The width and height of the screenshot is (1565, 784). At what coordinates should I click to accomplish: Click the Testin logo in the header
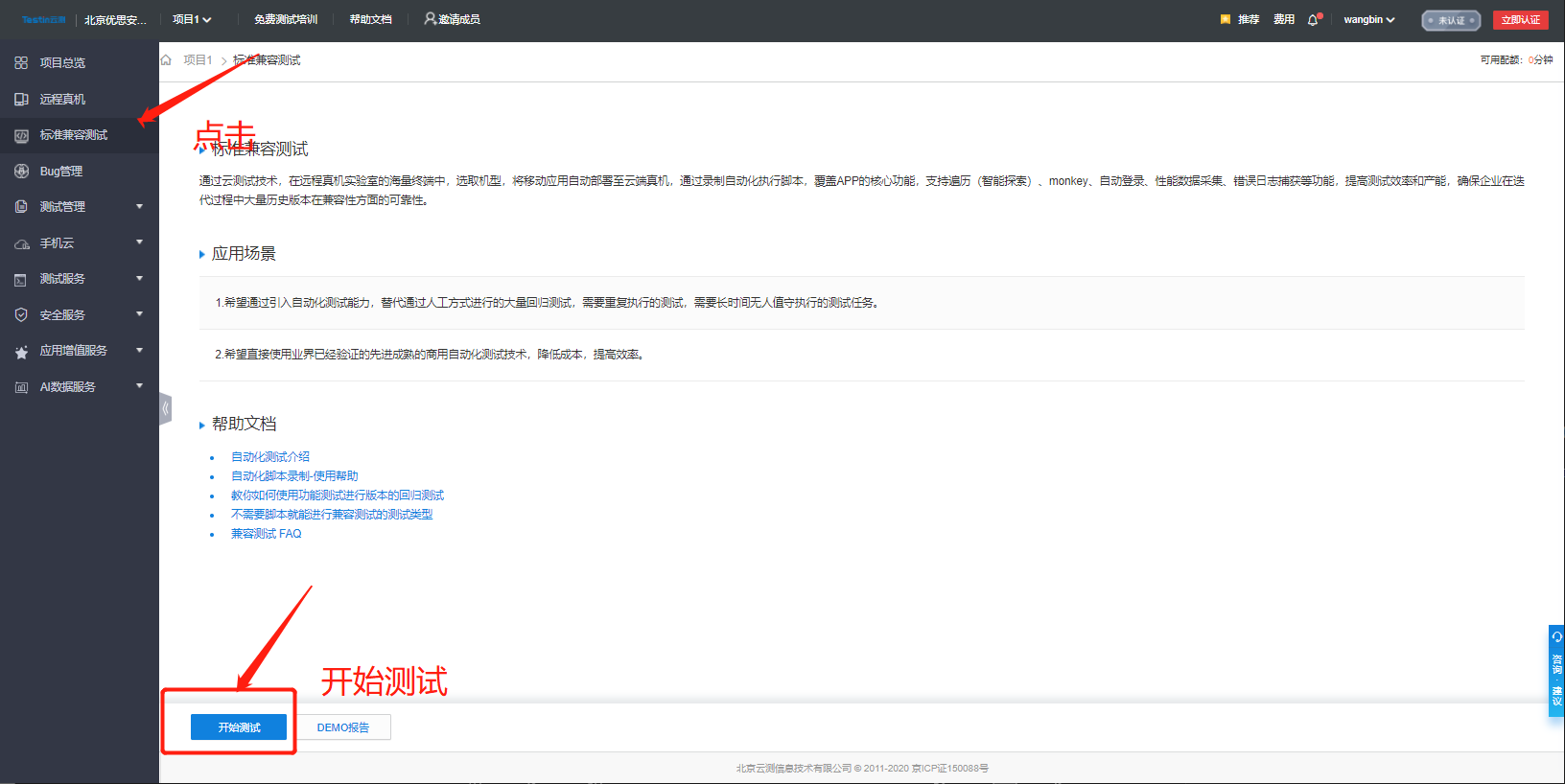point(44,19)
